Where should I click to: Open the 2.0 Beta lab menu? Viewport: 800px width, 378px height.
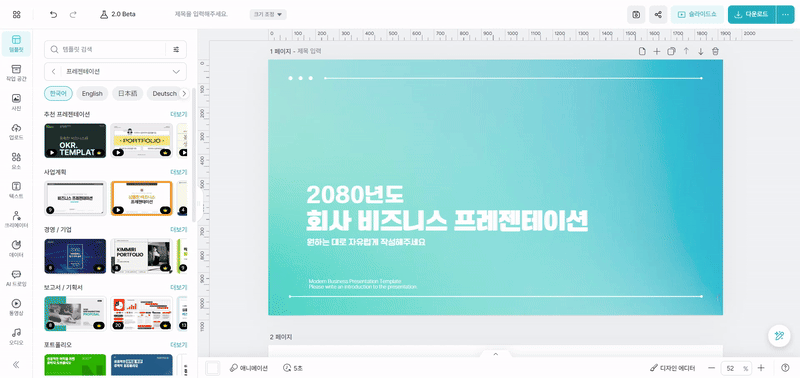(118, 14)
